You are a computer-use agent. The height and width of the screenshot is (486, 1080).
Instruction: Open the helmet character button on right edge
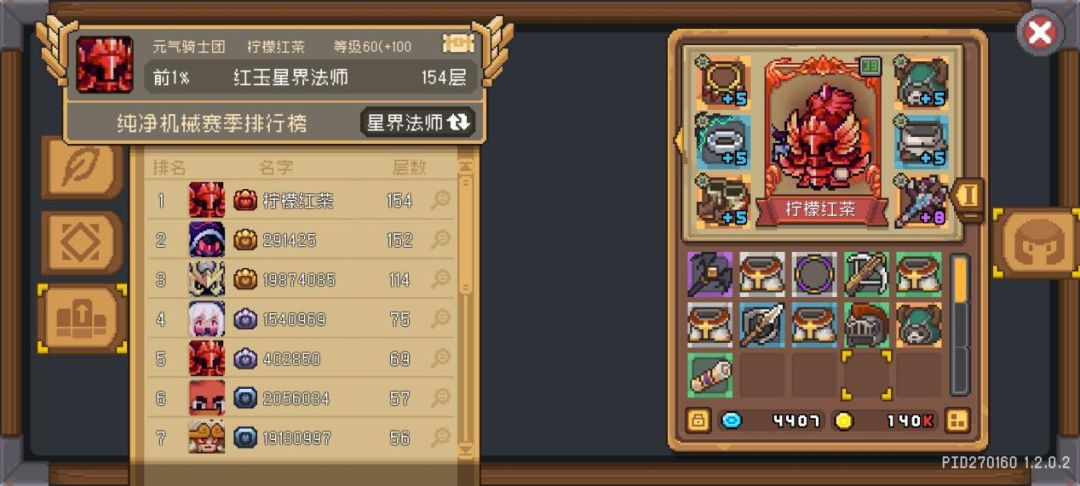(x=1037, y=243)
